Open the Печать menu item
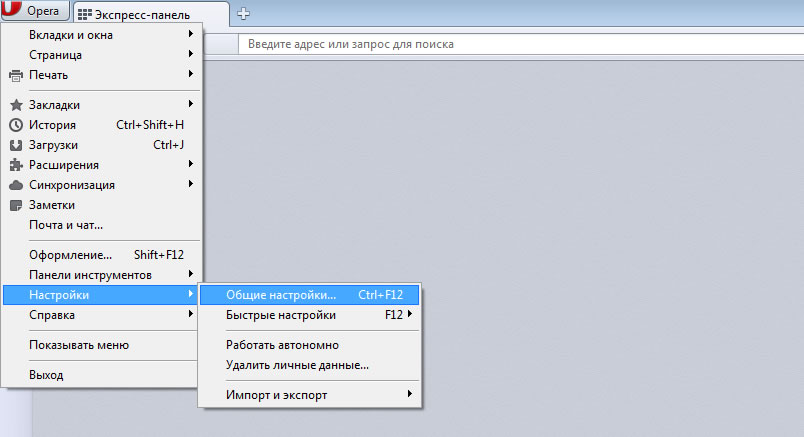 click(x=102, y=75)
